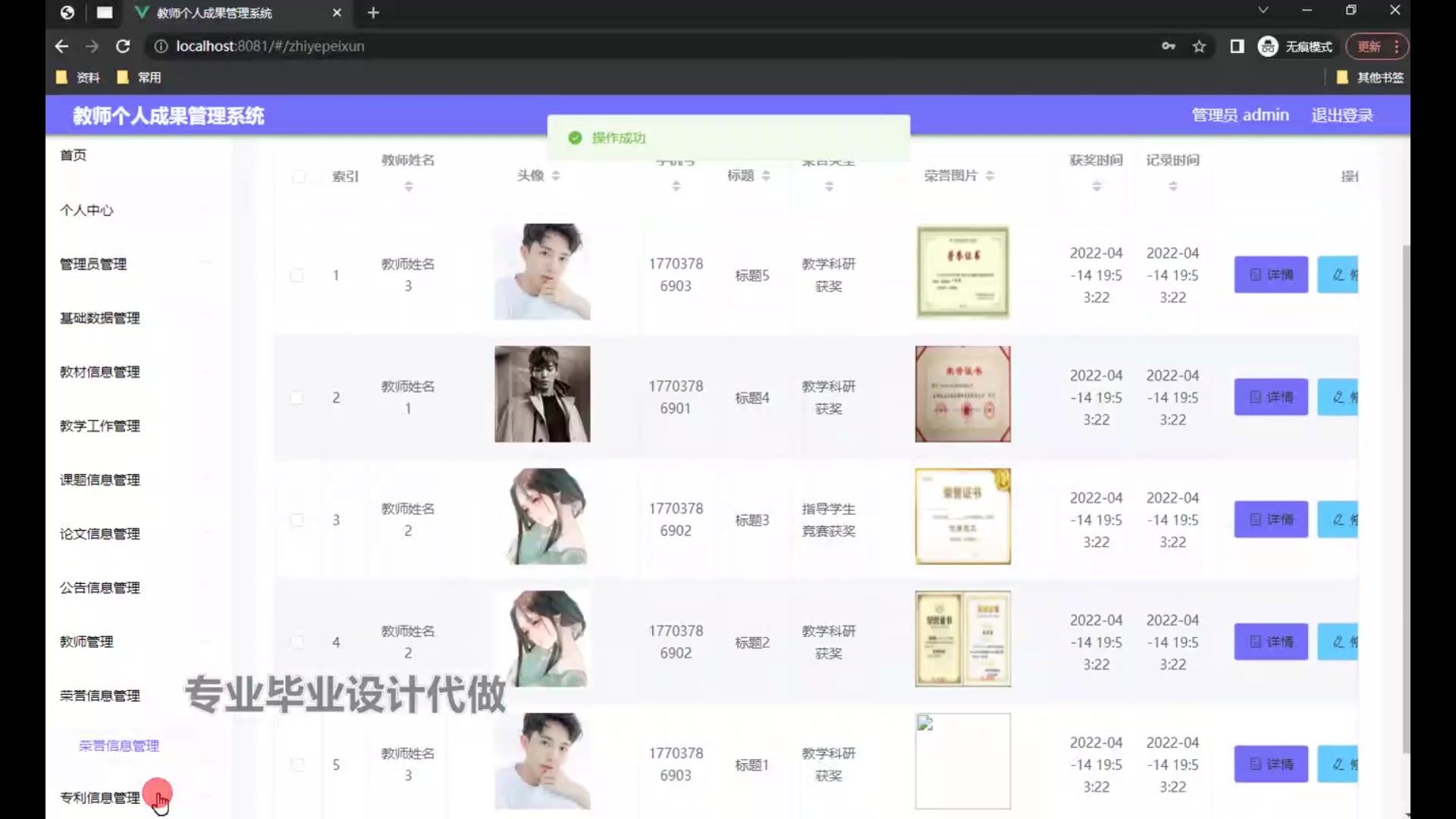Sort table by 头像 column arrows
1456x819 pixels.
pos(556,175)
